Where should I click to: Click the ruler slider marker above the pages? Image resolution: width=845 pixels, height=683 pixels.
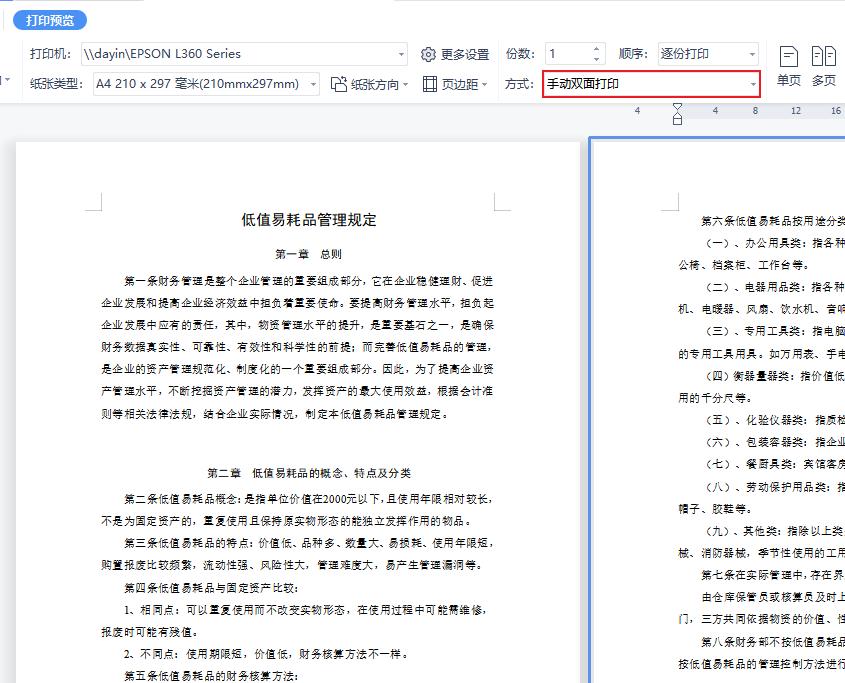pyautogui.click(x=678, y=113)
